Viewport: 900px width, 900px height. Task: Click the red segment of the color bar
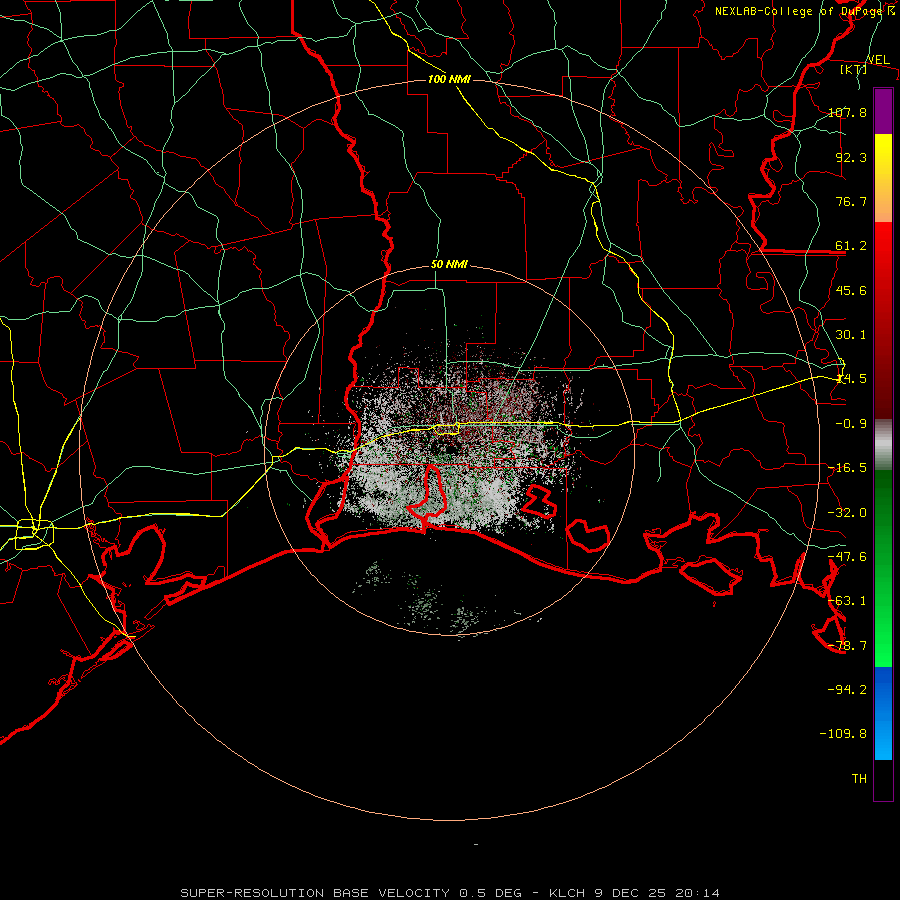click(883, 320)
